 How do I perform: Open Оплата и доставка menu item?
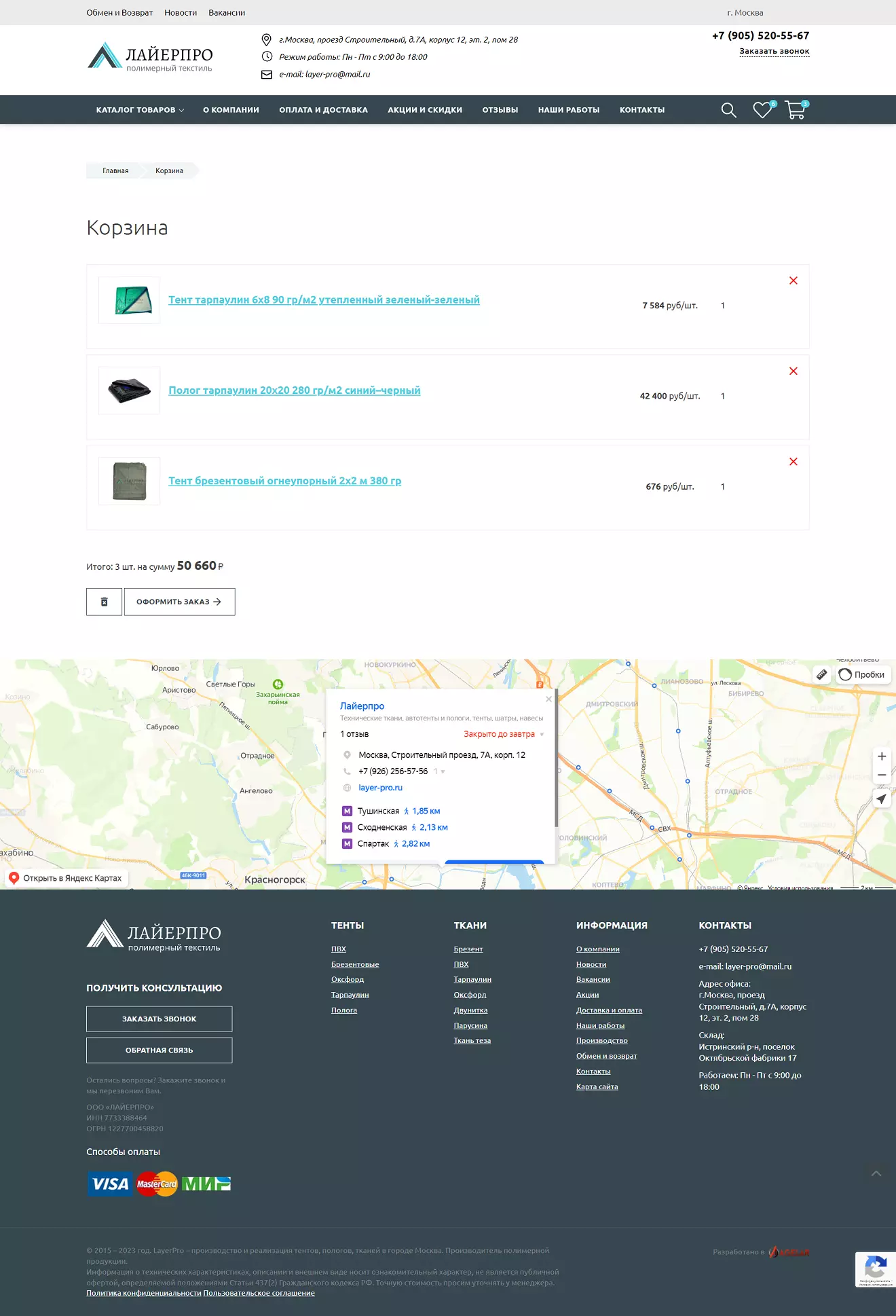[x=323, y=110]
